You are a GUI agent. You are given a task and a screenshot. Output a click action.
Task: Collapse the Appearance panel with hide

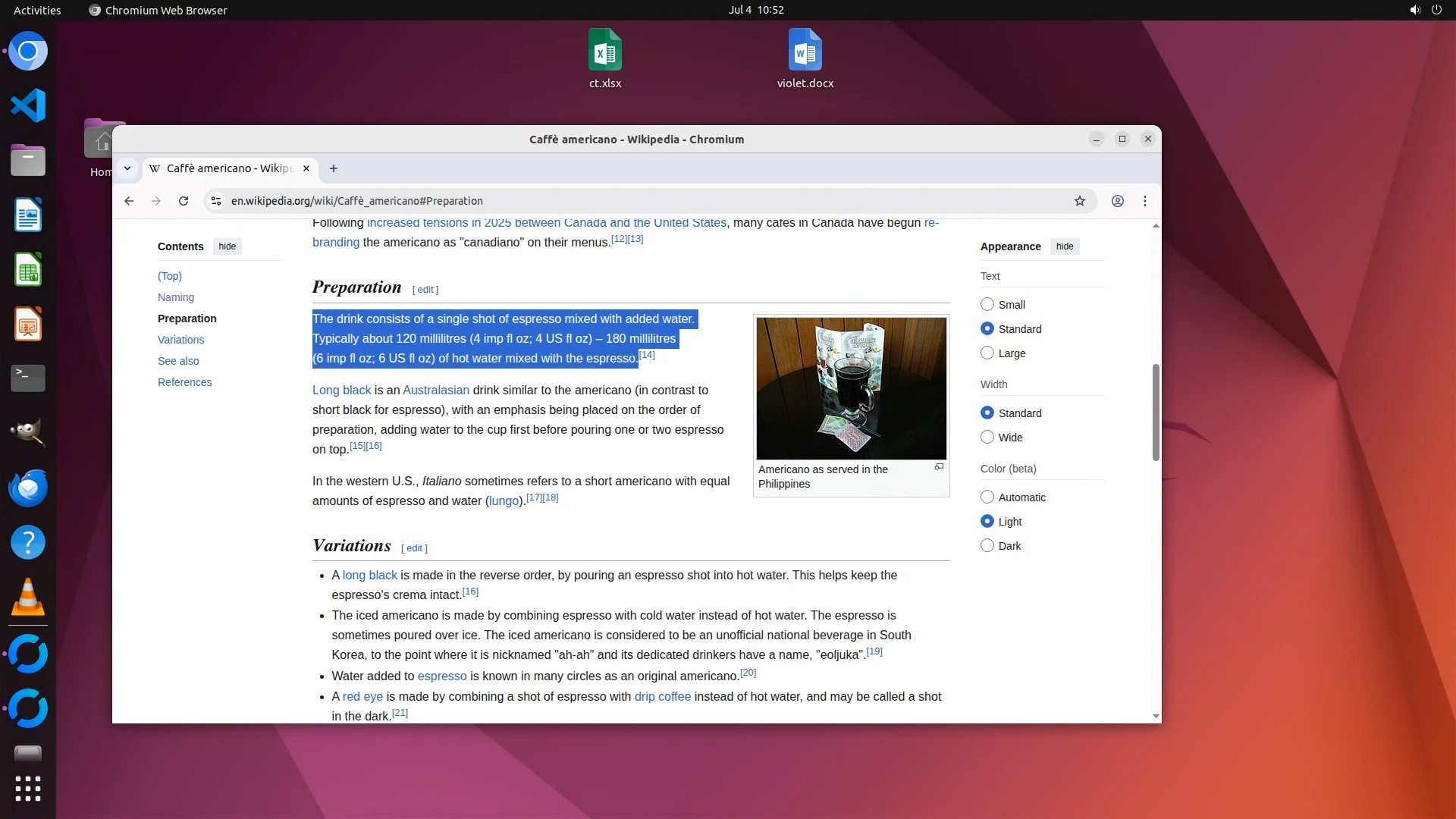[x=1064, y=246]
